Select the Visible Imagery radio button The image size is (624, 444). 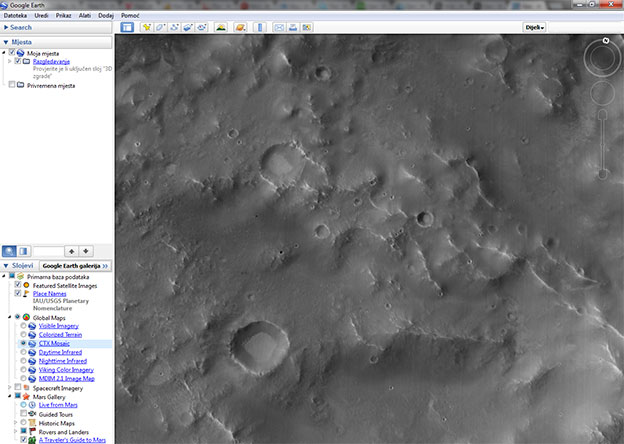coord(23,326)
